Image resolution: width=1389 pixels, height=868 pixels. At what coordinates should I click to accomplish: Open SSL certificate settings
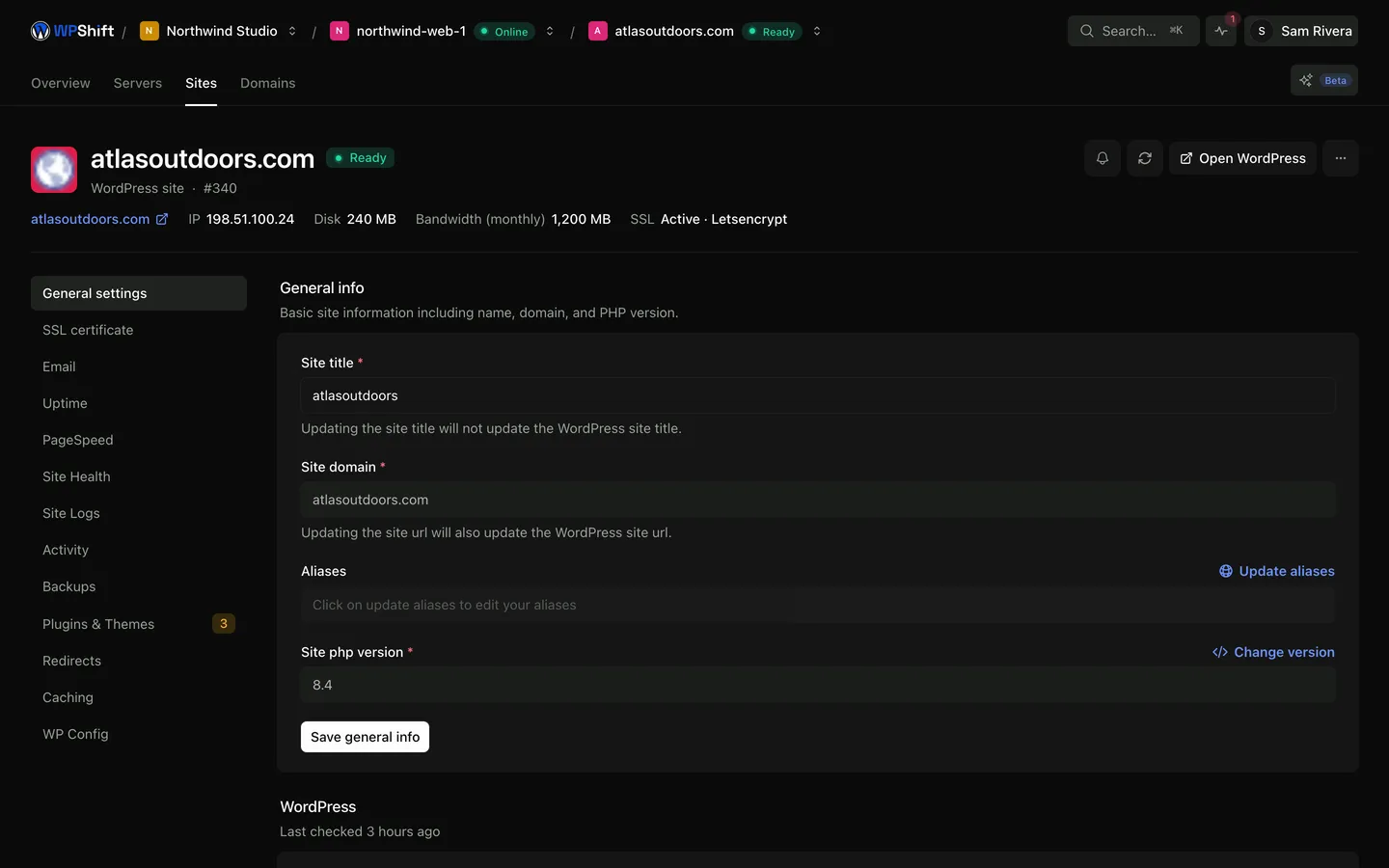139,330
